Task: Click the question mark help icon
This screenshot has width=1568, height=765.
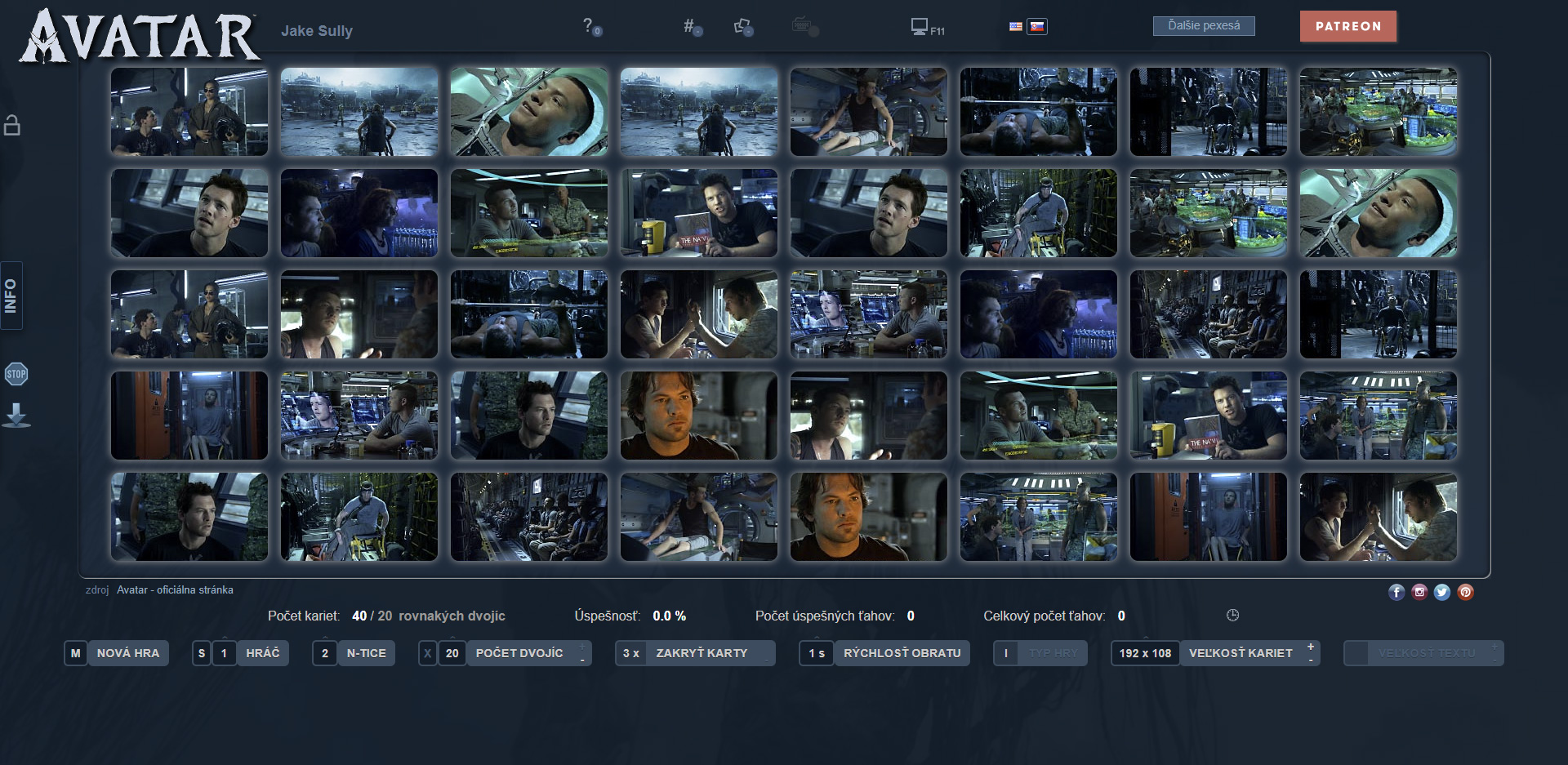Action: (591, 27)
